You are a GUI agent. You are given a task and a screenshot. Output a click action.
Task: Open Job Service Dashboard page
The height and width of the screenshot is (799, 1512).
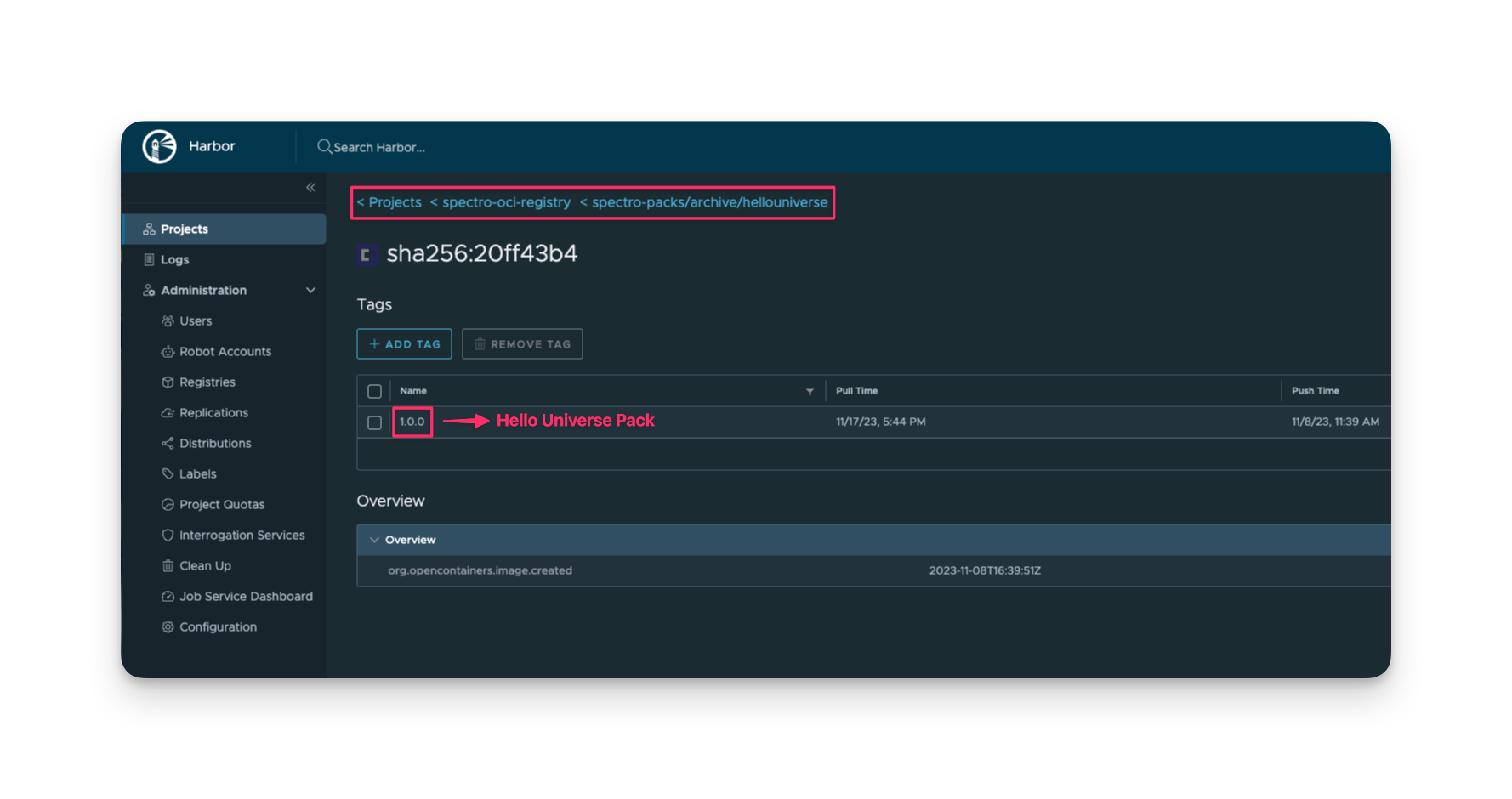(246, 597)
